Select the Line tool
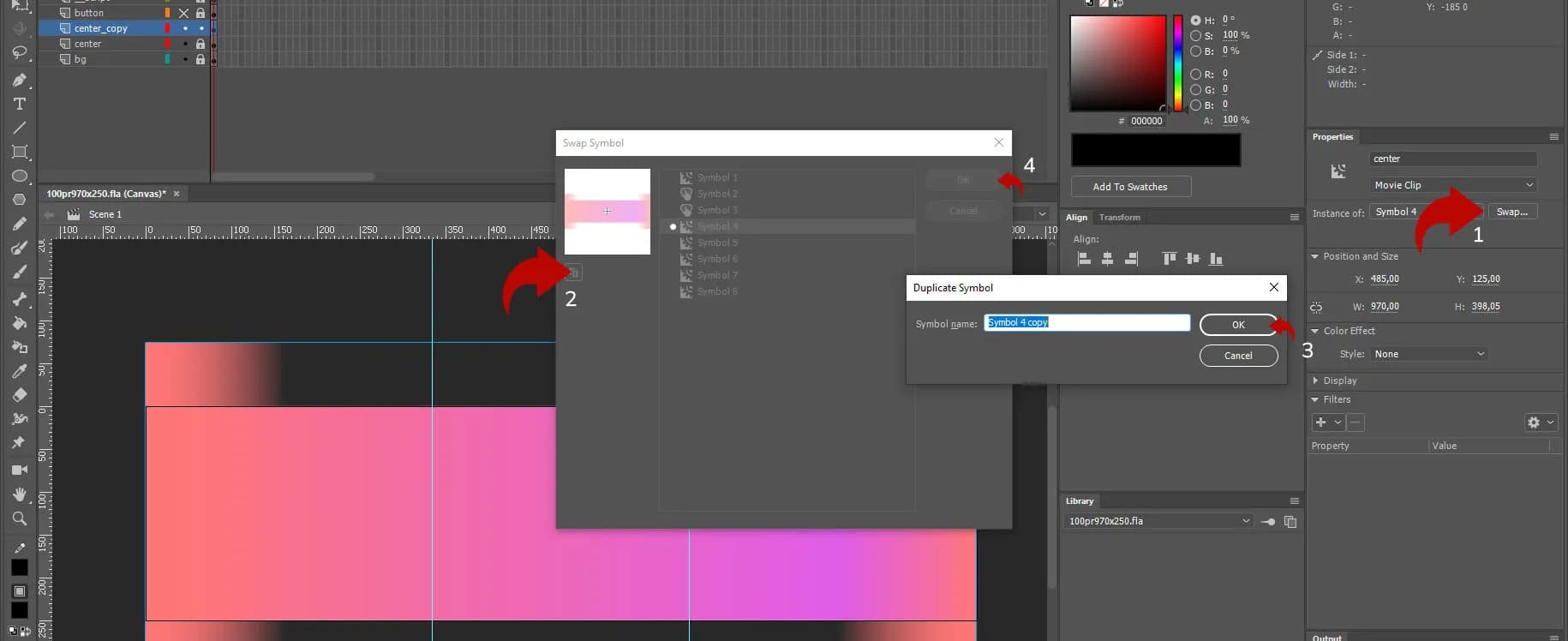Image resolution: width=1568 pixels, height=641 pixels. click(x=19, y=128)
